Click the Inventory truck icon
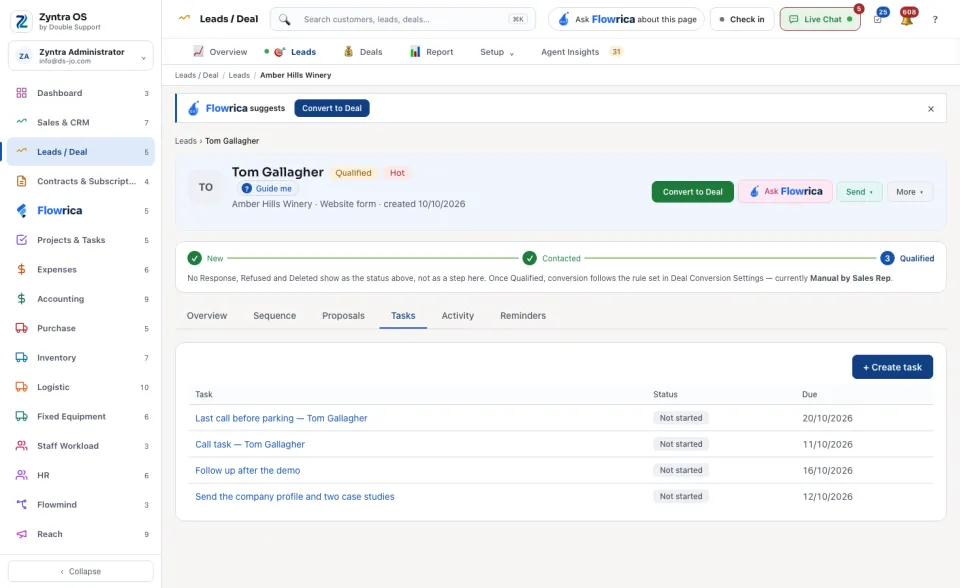This screenshot has width=960, height=588. [21, 358]
